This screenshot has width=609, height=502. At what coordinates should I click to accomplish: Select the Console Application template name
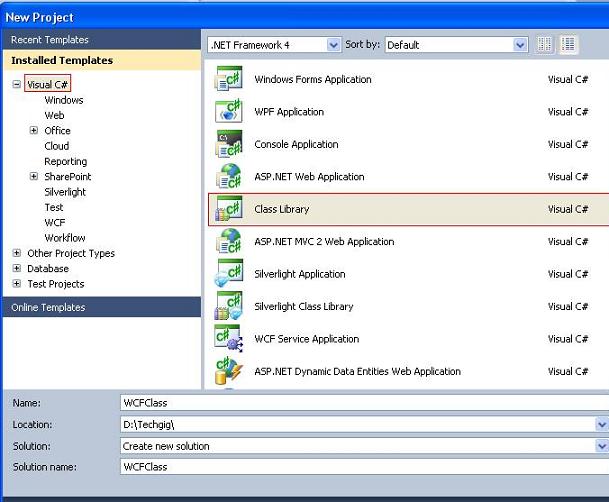point(296,144)
